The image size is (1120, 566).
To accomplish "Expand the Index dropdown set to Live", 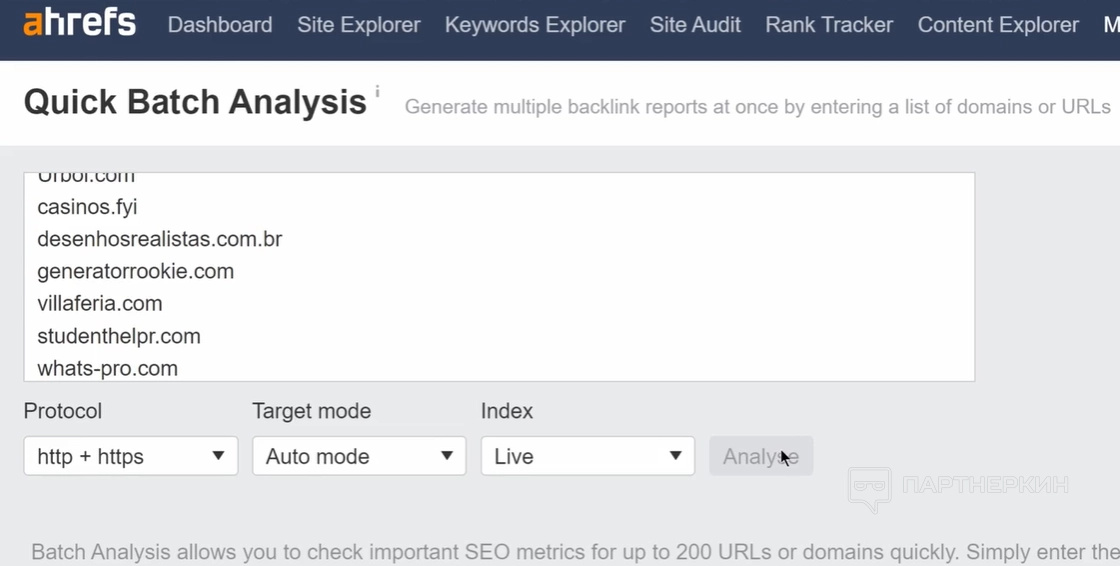I will pyautogui.click(x=587, y=456).
